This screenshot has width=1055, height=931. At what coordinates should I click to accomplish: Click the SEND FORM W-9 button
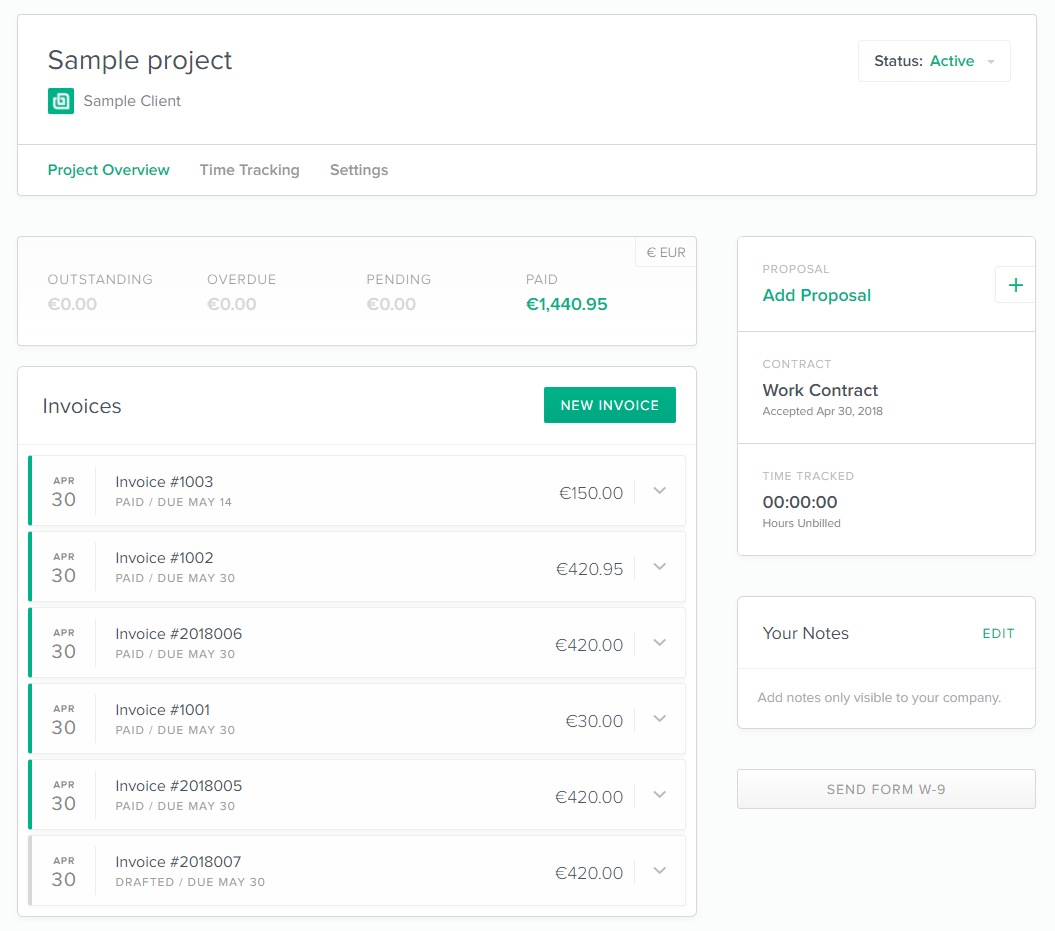(x=886, y=789)
